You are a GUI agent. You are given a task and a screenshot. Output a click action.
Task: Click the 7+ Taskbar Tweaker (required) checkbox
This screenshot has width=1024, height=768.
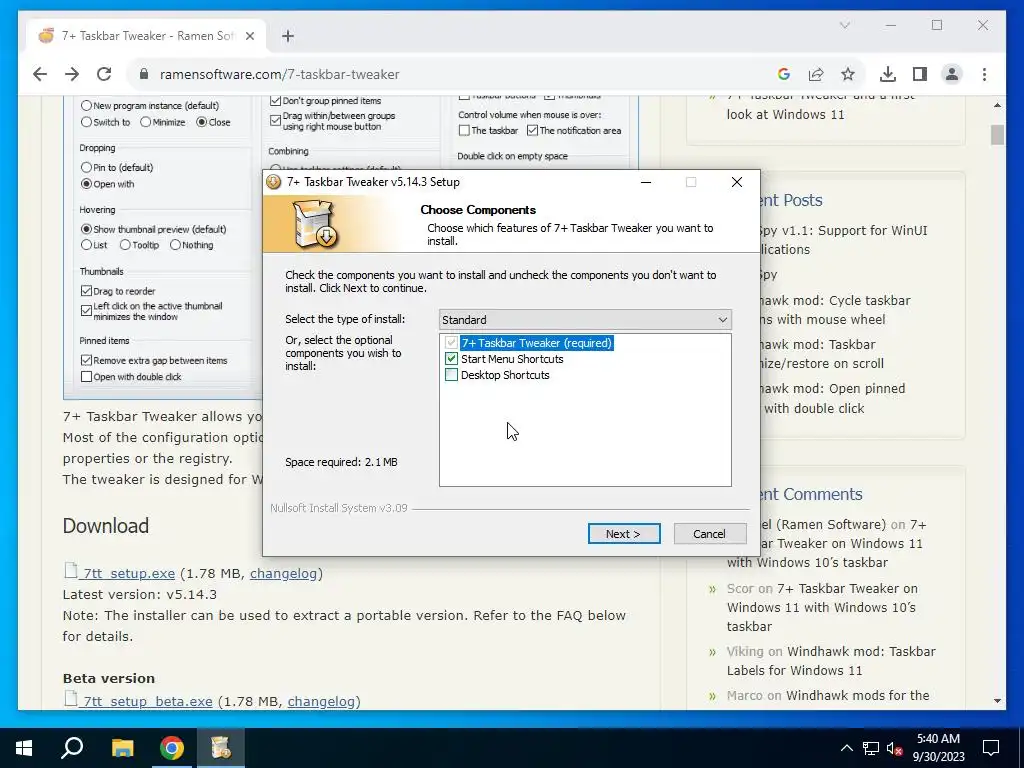coord(451,343)
